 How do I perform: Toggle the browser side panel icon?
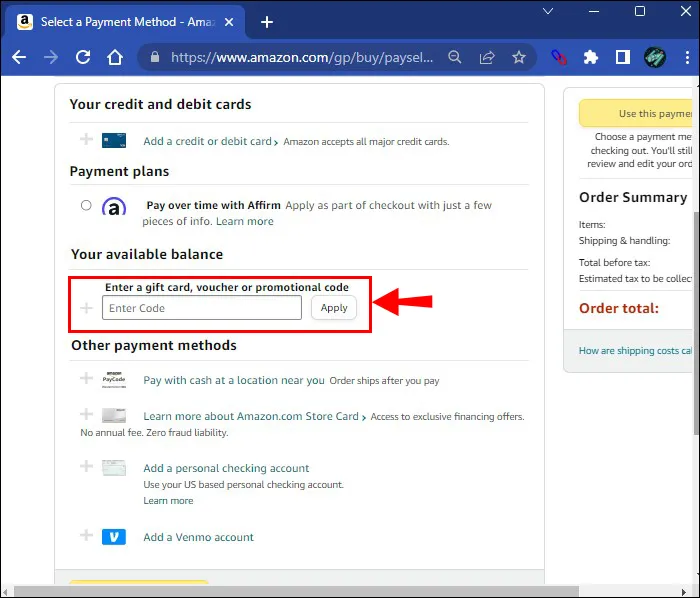(623, 57)
